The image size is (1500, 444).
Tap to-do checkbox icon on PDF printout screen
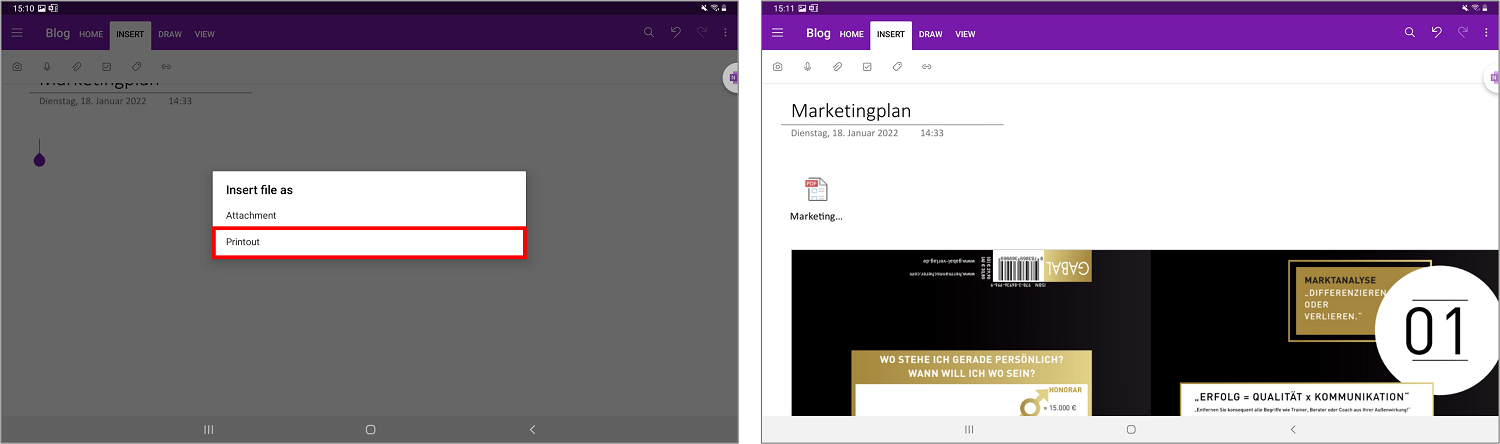point(868,67)
